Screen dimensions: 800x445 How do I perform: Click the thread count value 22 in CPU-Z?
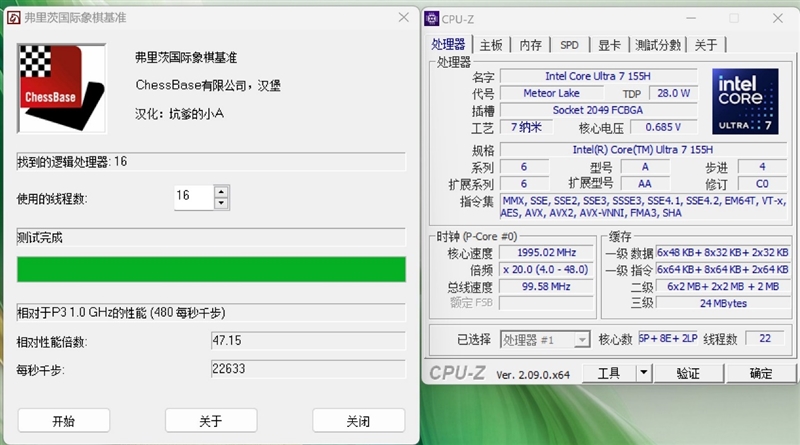(x=765, y=338)
